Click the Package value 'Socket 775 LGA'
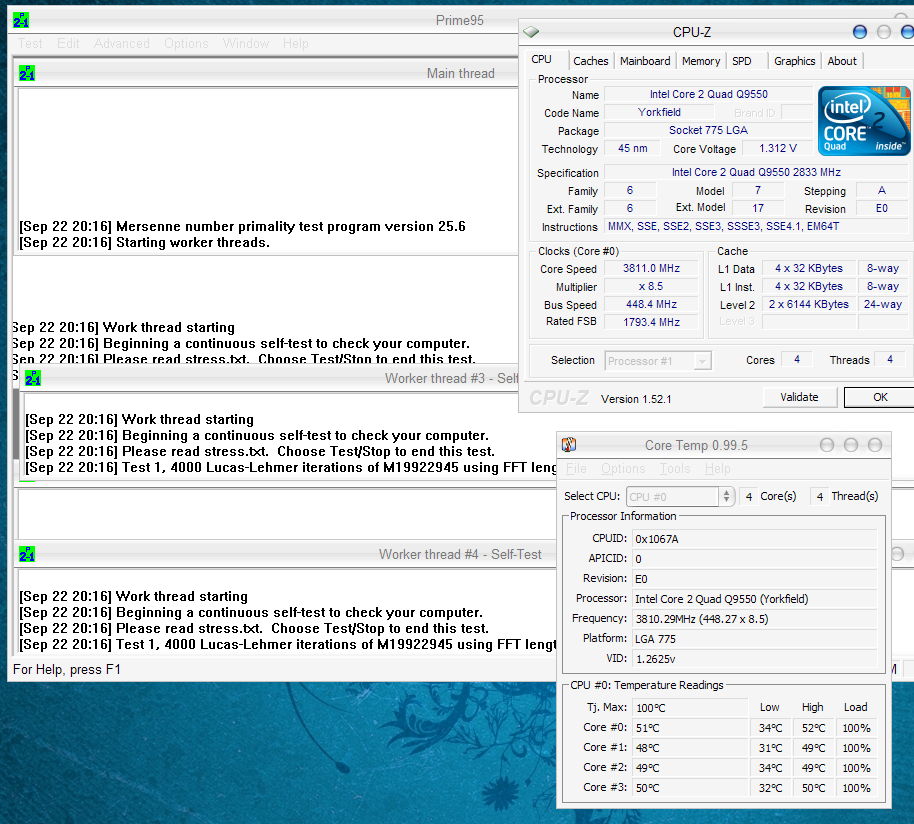914x824 pixels. 708,131
